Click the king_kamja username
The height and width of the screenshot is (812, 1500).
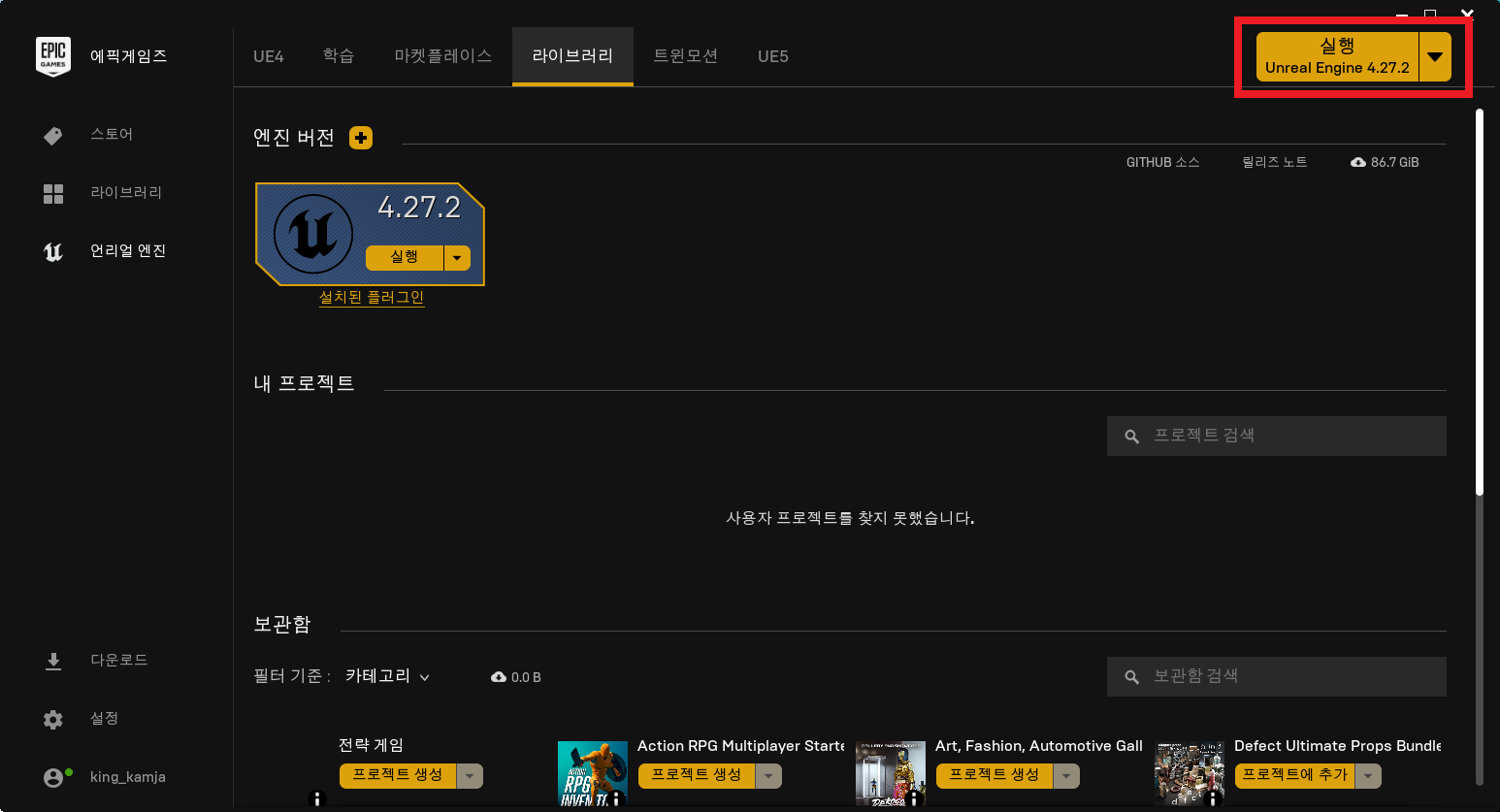[128, 777]
